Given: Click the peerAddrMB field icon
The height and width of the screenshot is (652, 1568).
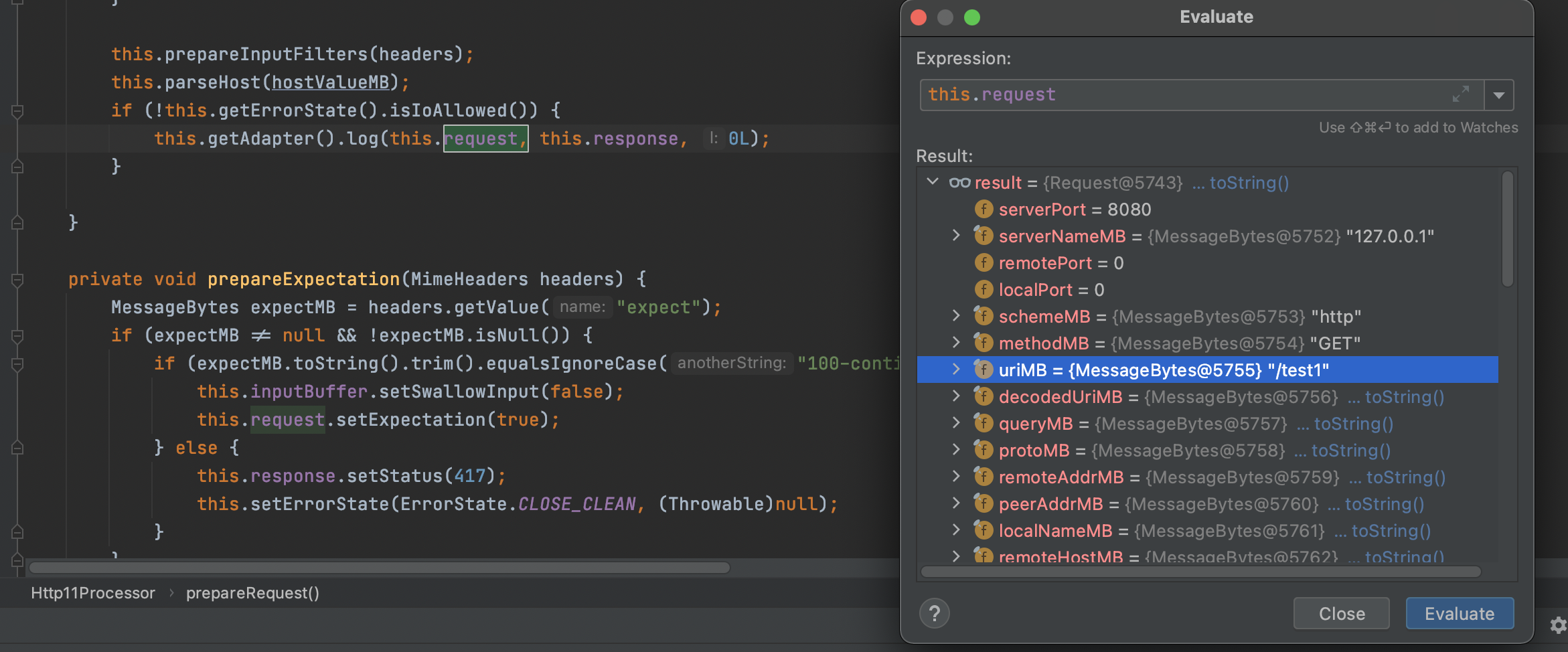Looking at the screenshot, I should coord(983,503).
